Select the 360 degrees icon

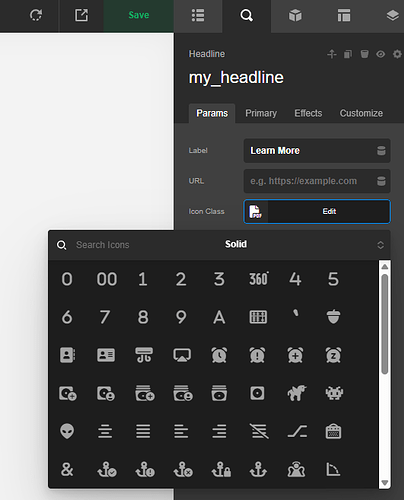click(x=259, y=279)
